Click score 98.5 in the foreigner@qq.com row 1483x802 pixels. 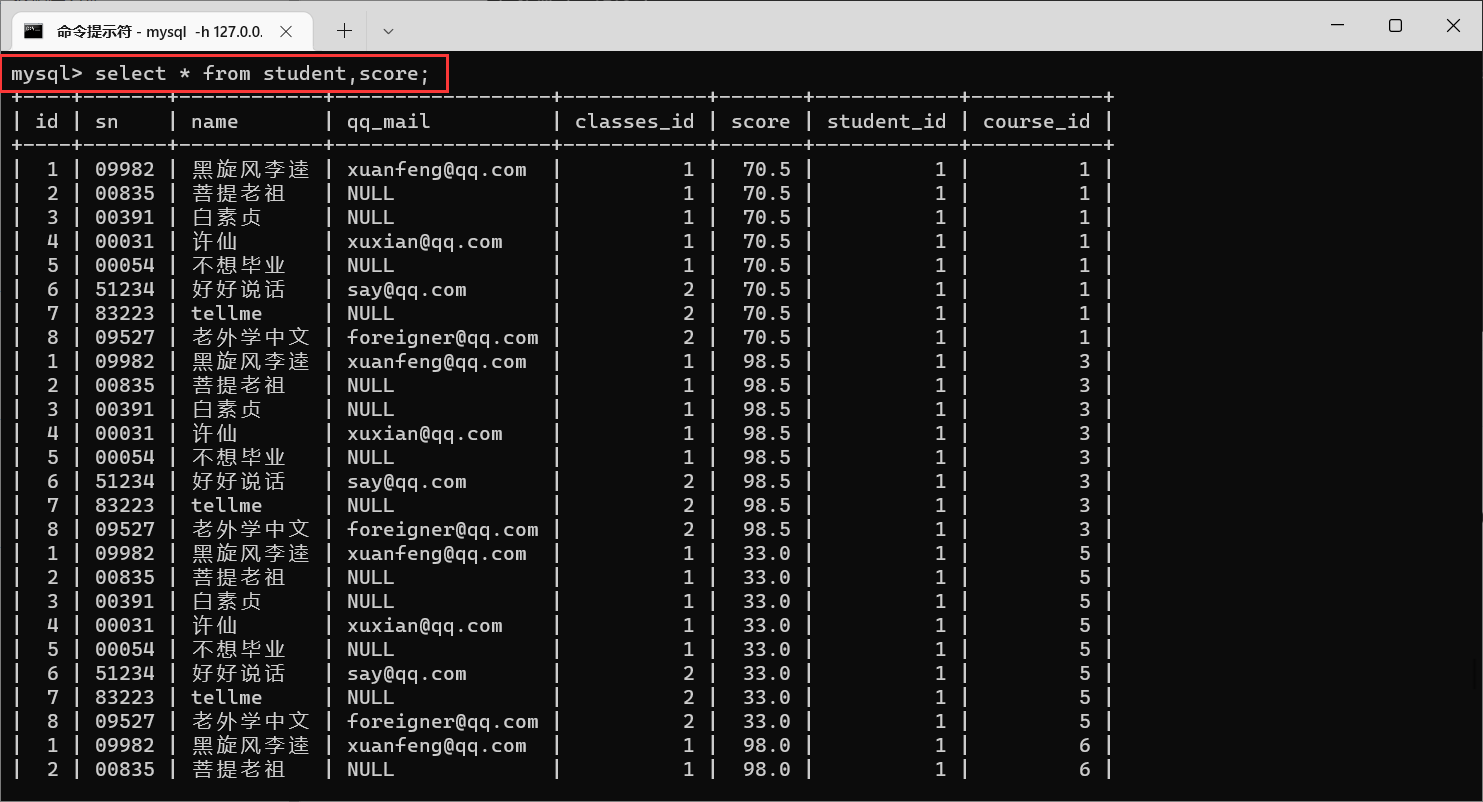click(x=767, y=529)
